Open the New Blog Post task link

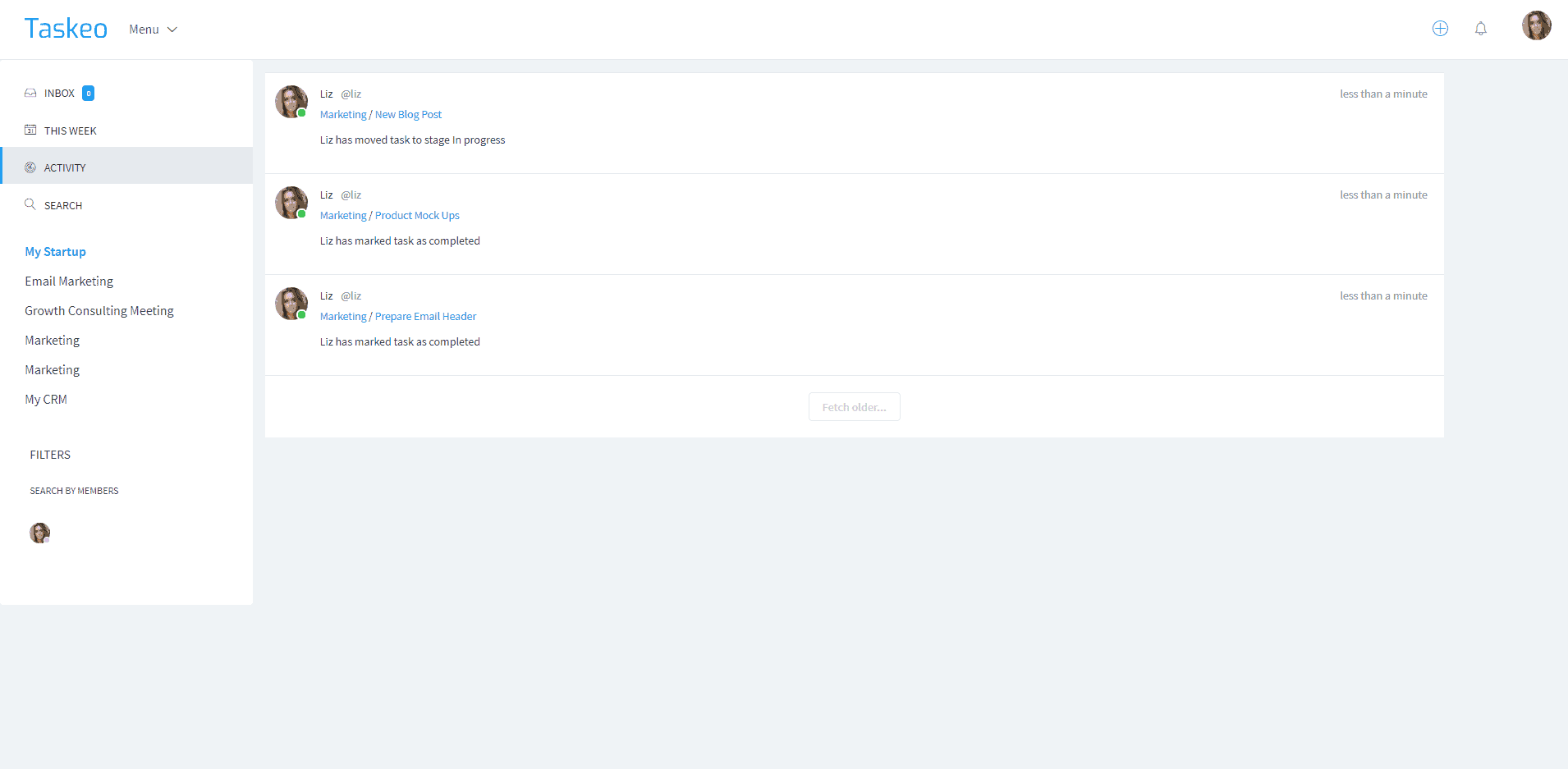[408, 115]
